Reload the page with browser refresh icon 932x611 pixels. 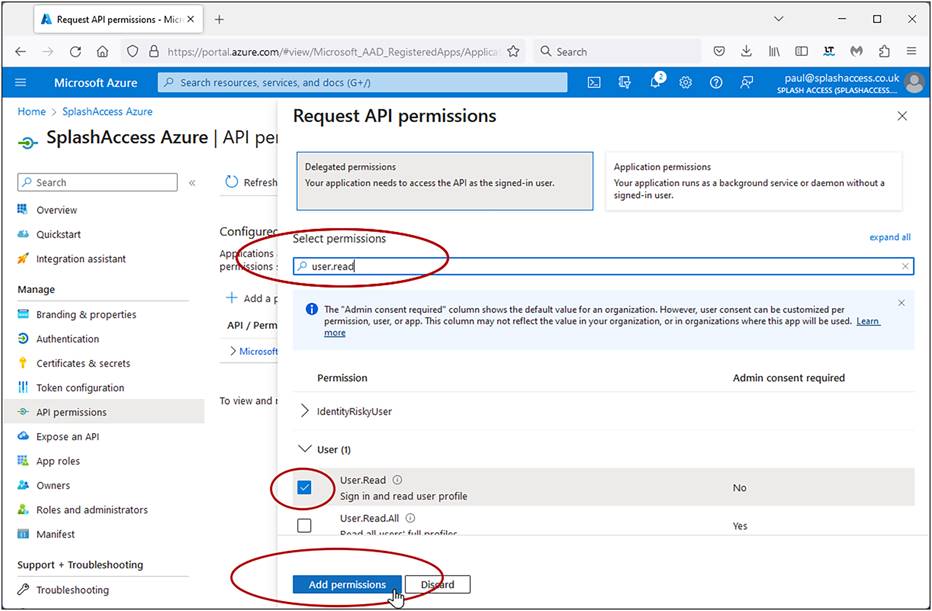[75, 52]
